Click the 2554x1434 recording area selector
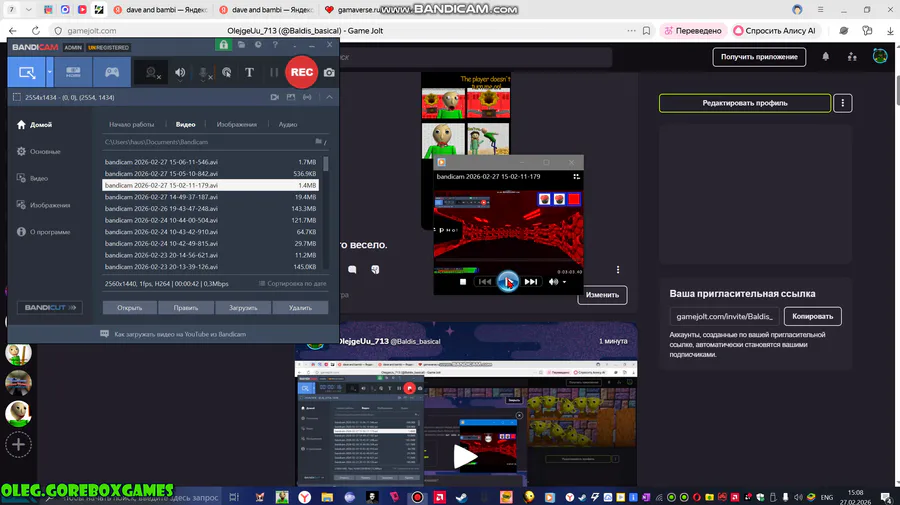 64,98
